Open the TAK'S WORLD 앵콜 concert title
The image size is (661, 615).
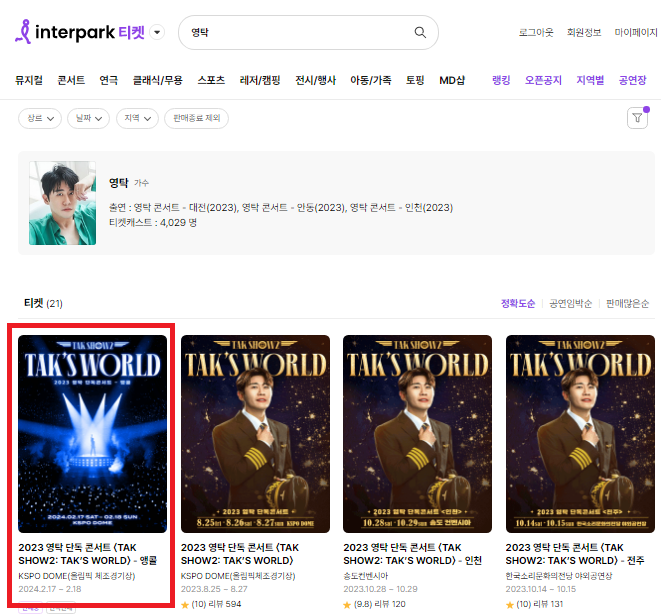[x=88, y=554]
